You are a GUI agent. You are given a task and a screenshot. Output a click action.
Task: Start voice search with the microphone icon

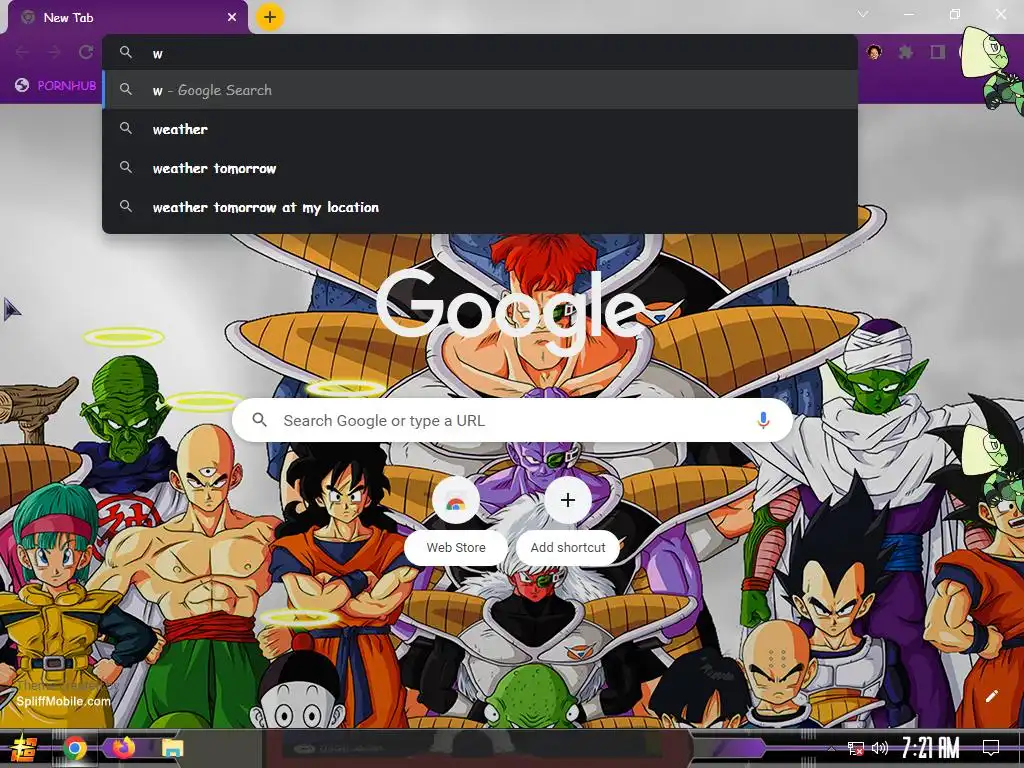point(763,421)
